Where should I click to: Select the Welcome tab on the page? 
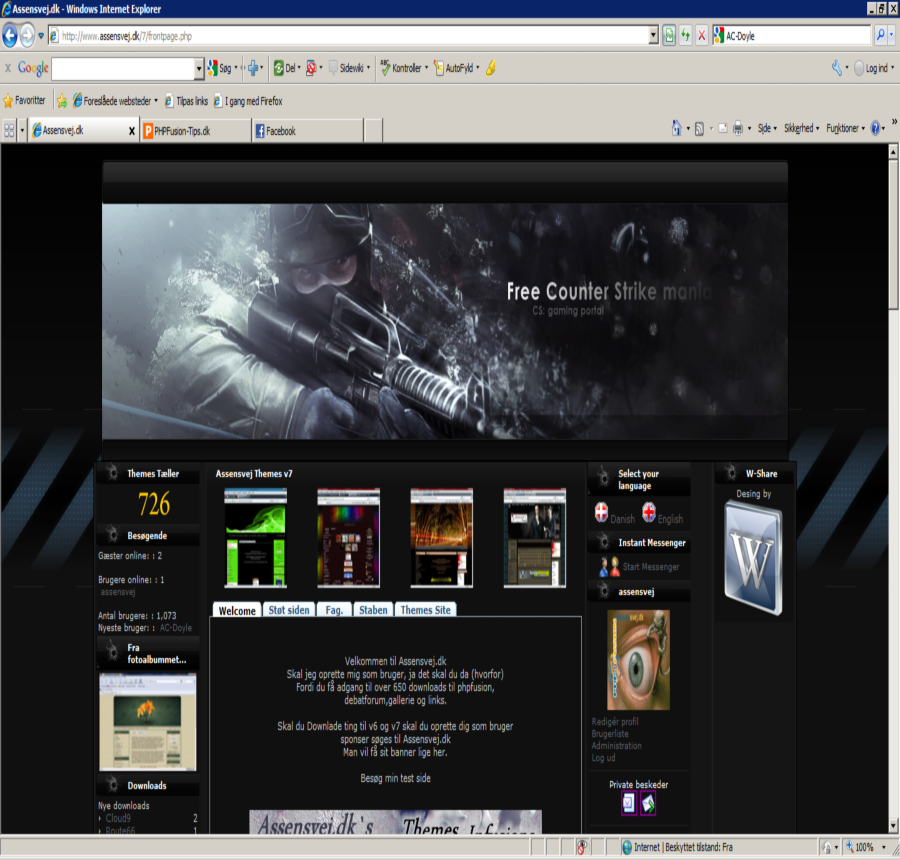(x=236, y=610)
